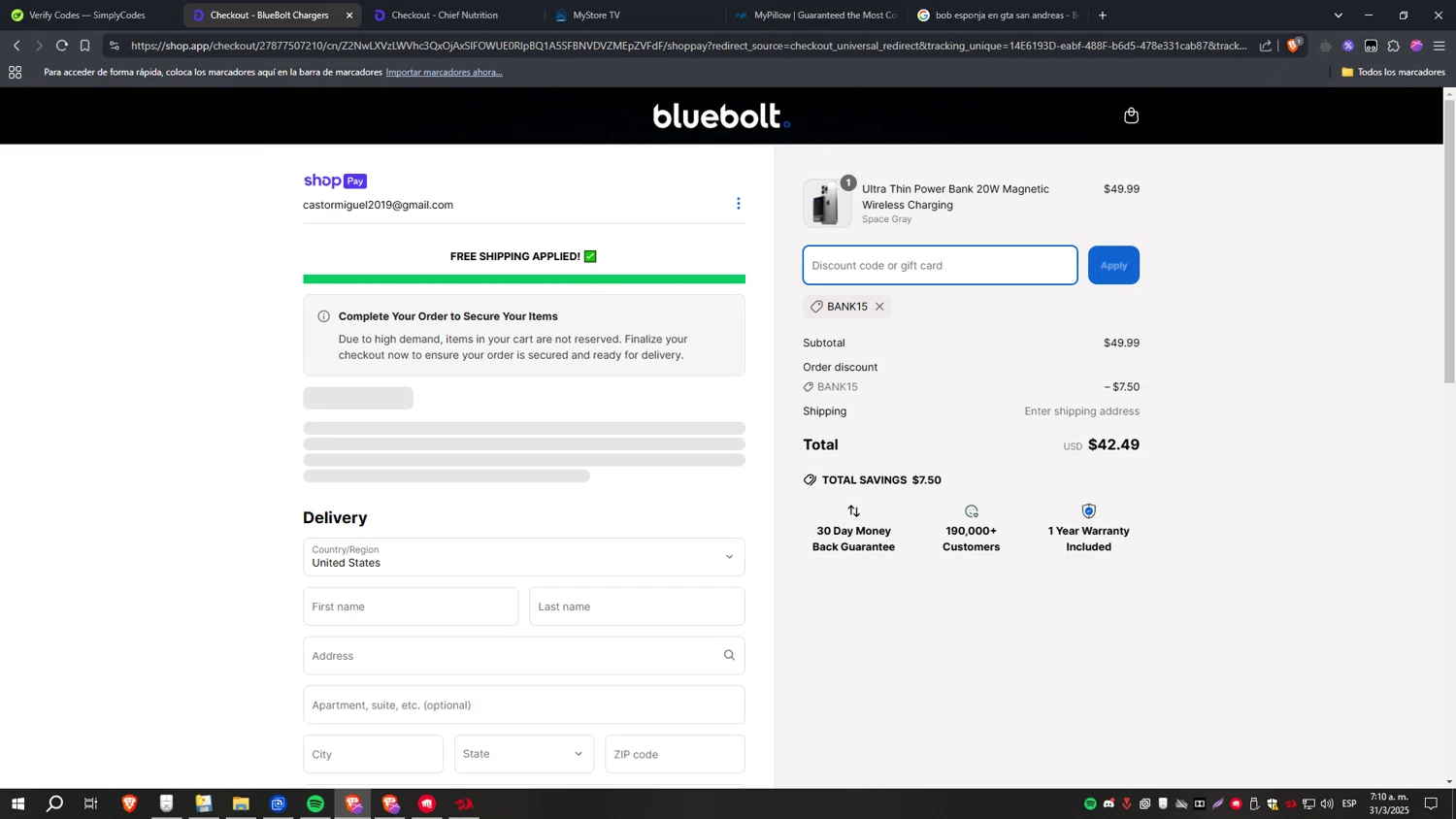The height and width of the screenshot is (819, 1456).
Task: Launch Spotify from the taskbar
Action: point(315,803)
